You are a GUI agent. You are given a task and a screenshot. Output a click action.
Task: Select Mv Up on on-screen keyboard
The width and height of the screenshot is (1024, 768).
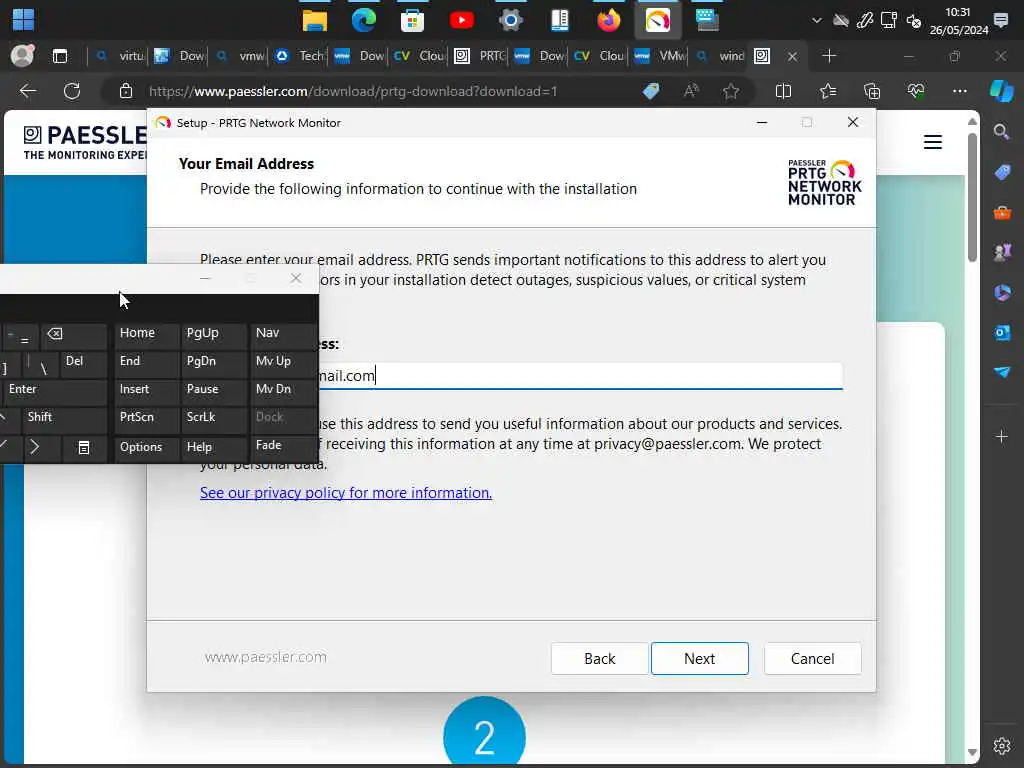pyautogui.click(x=283, y=364)
